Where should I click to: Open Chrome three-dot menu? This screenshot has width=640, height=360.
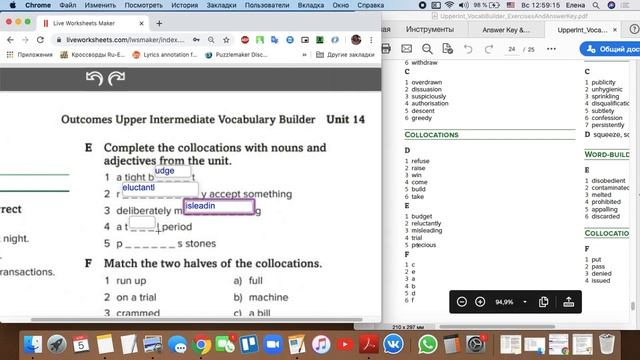point(371,40)
